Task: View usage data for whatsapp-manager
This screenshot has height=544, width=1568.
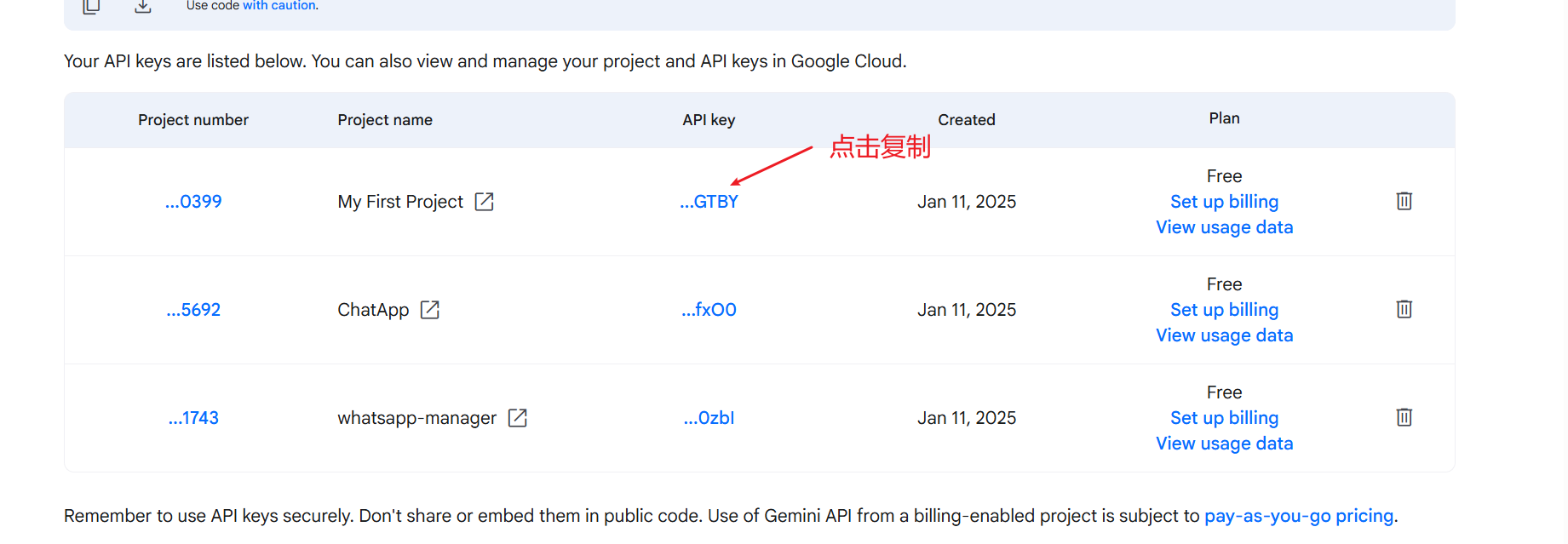Action: point(1224,444)
